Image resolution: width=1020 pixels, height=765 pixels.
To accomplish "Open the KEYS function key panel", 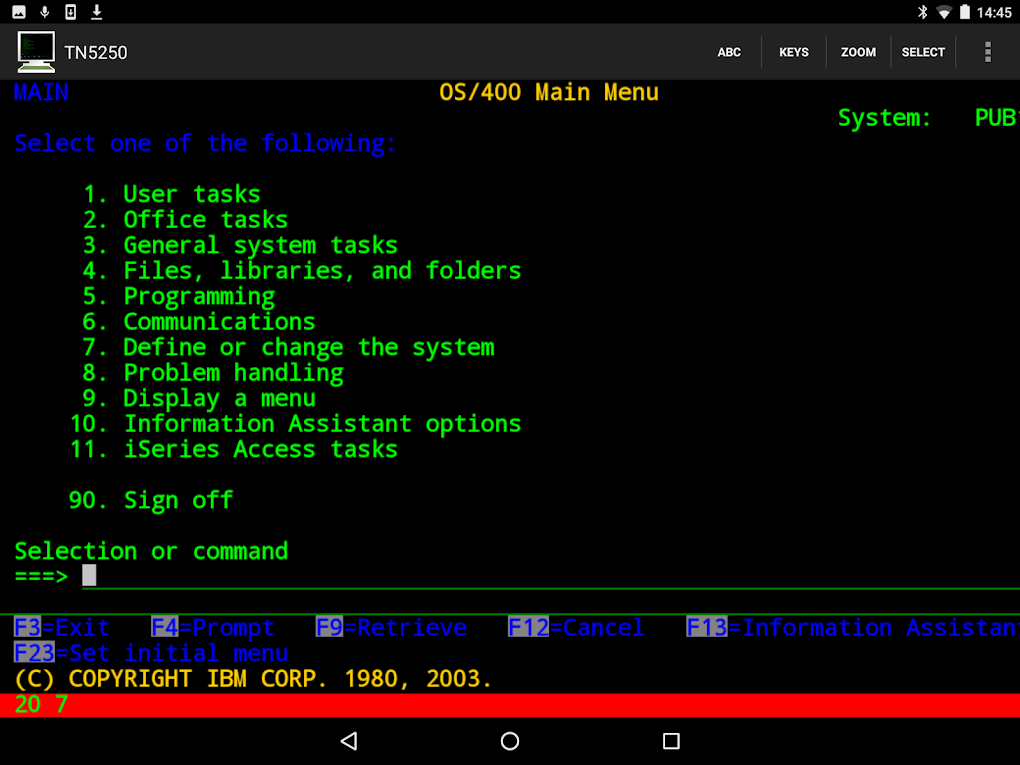I will click(x=793, y=51).
